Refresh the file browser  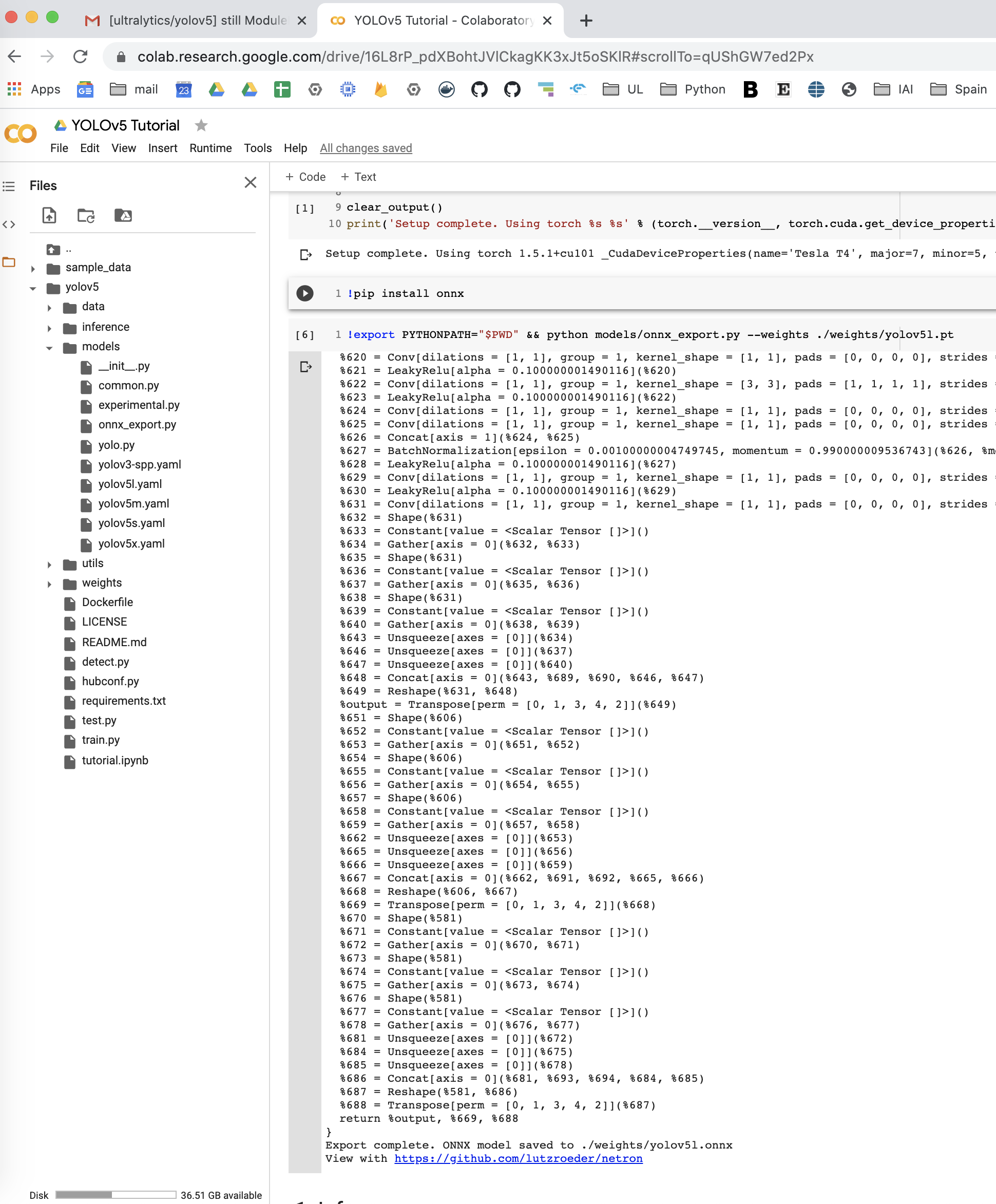click(x=85, y=216)
